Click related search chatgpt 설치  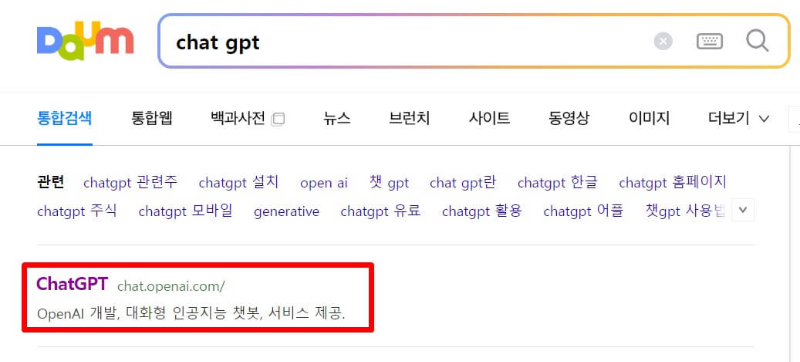239,183
